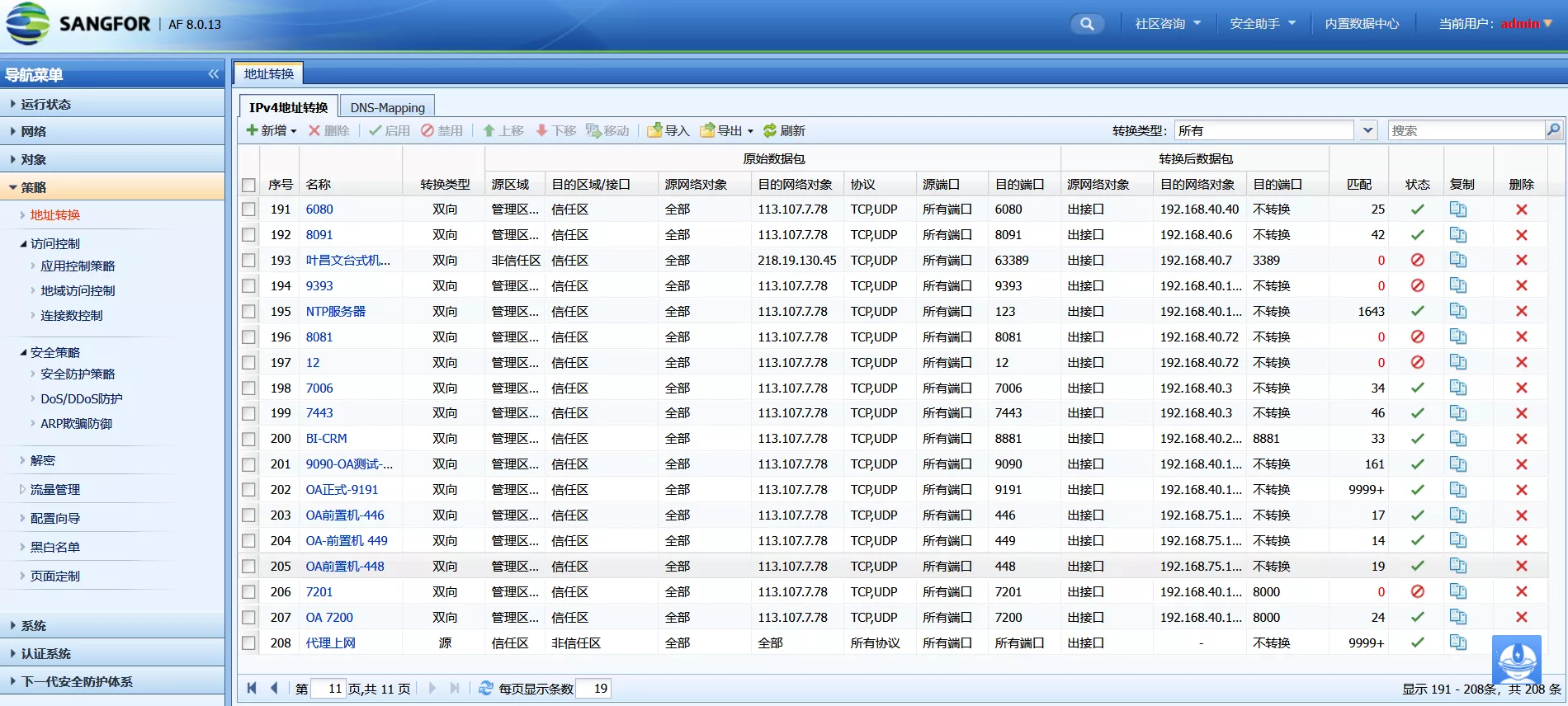1568x706 pixels.
Task: Open the 安全助手 header menu
Action: (x=1262, y=24)
